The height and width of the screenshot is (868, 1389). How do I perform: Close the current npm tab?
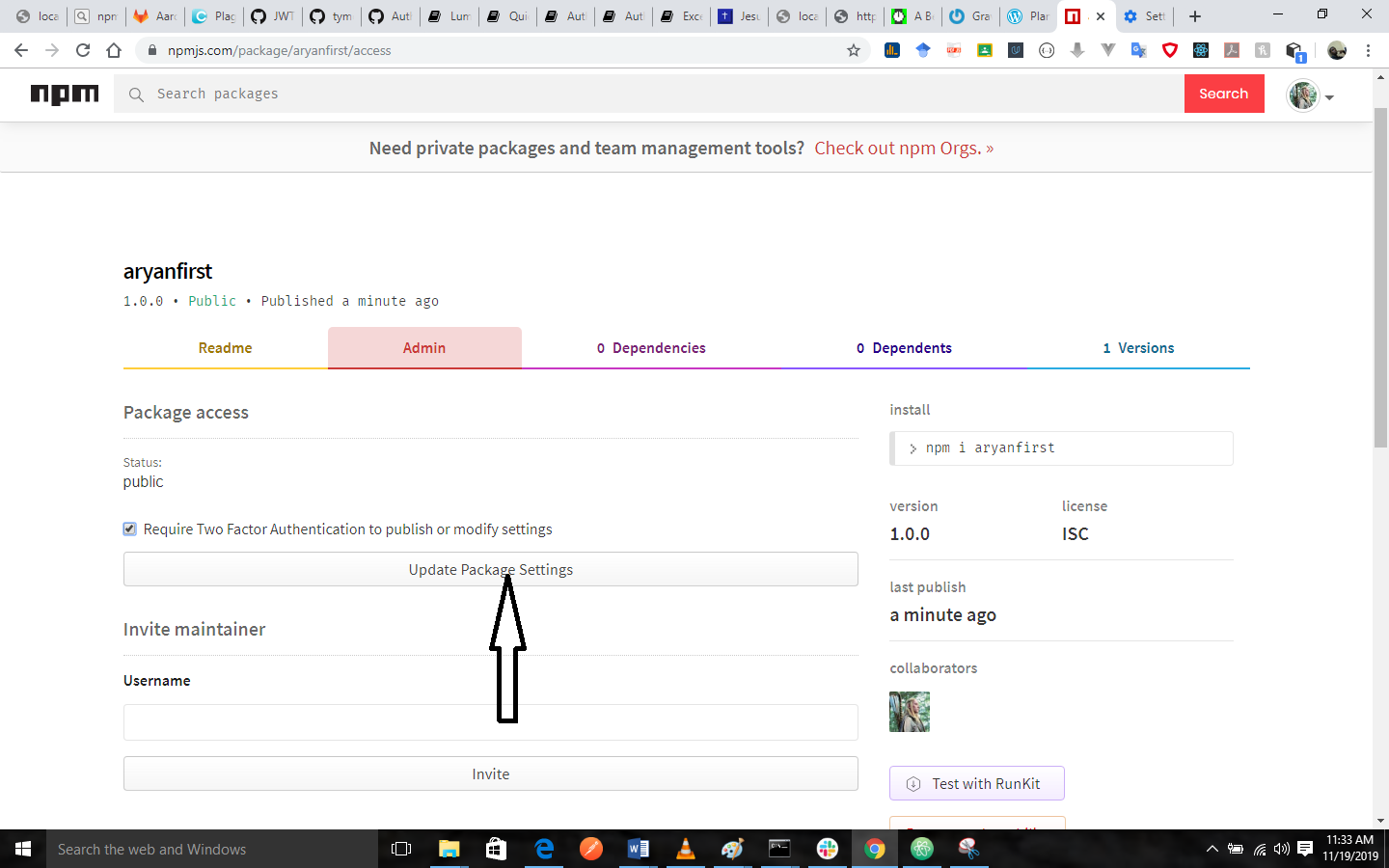pos(1101,16)
